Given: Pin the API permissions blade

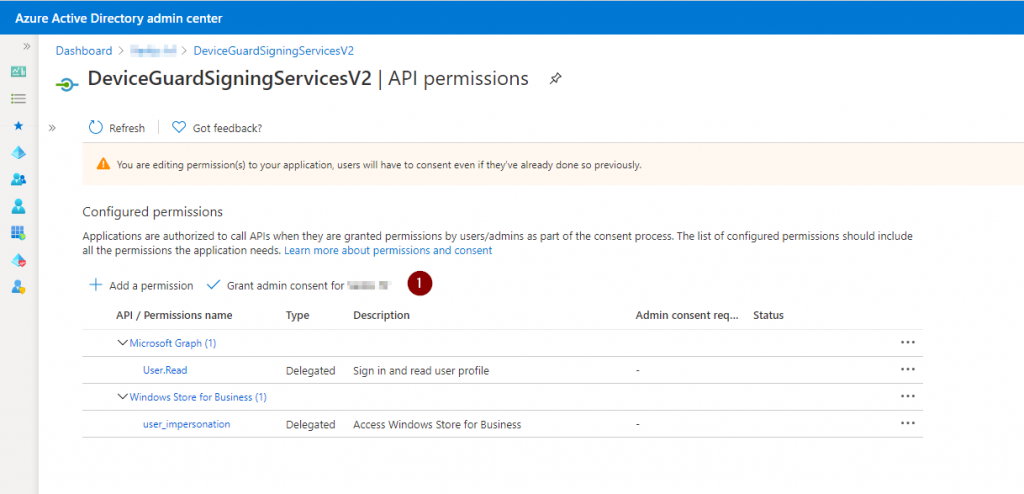Looking at the screenshot, I should [x=555, y=79].
